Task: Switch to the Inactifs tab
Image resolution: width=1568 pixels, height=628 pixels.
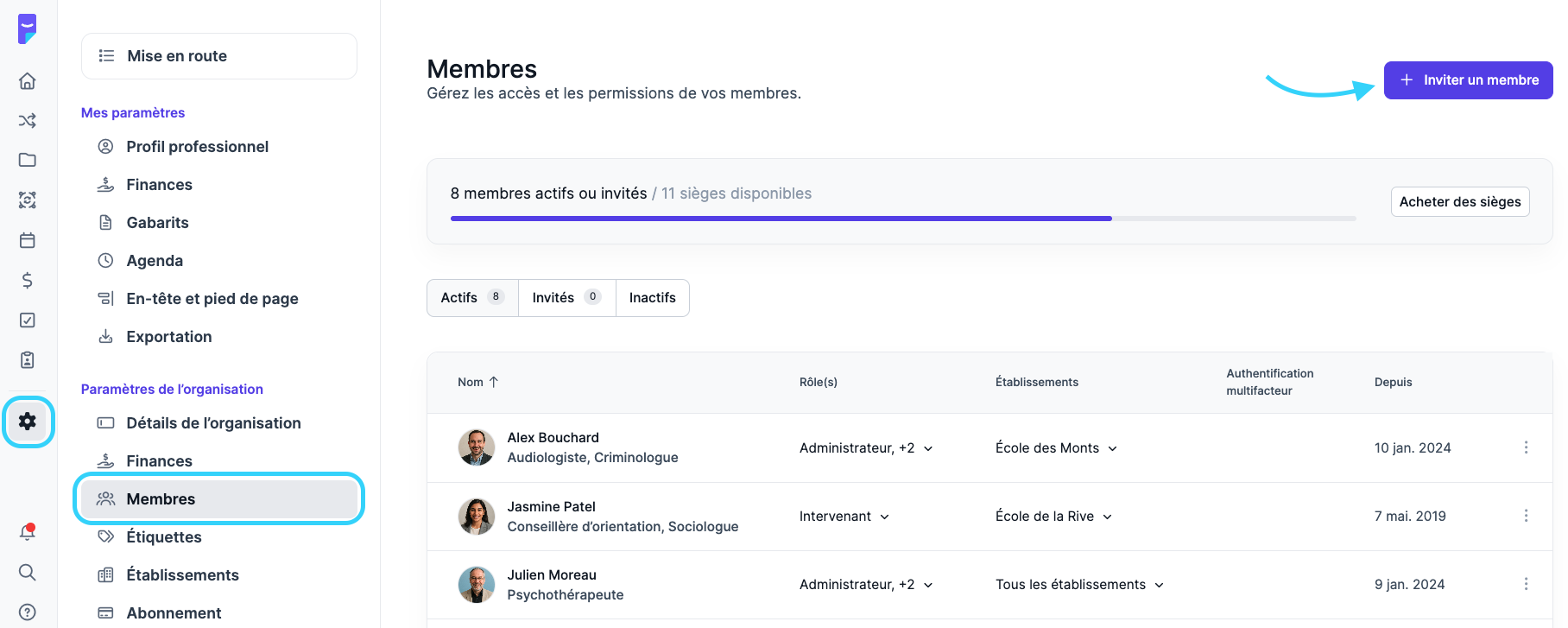Action: coord(652,298)
